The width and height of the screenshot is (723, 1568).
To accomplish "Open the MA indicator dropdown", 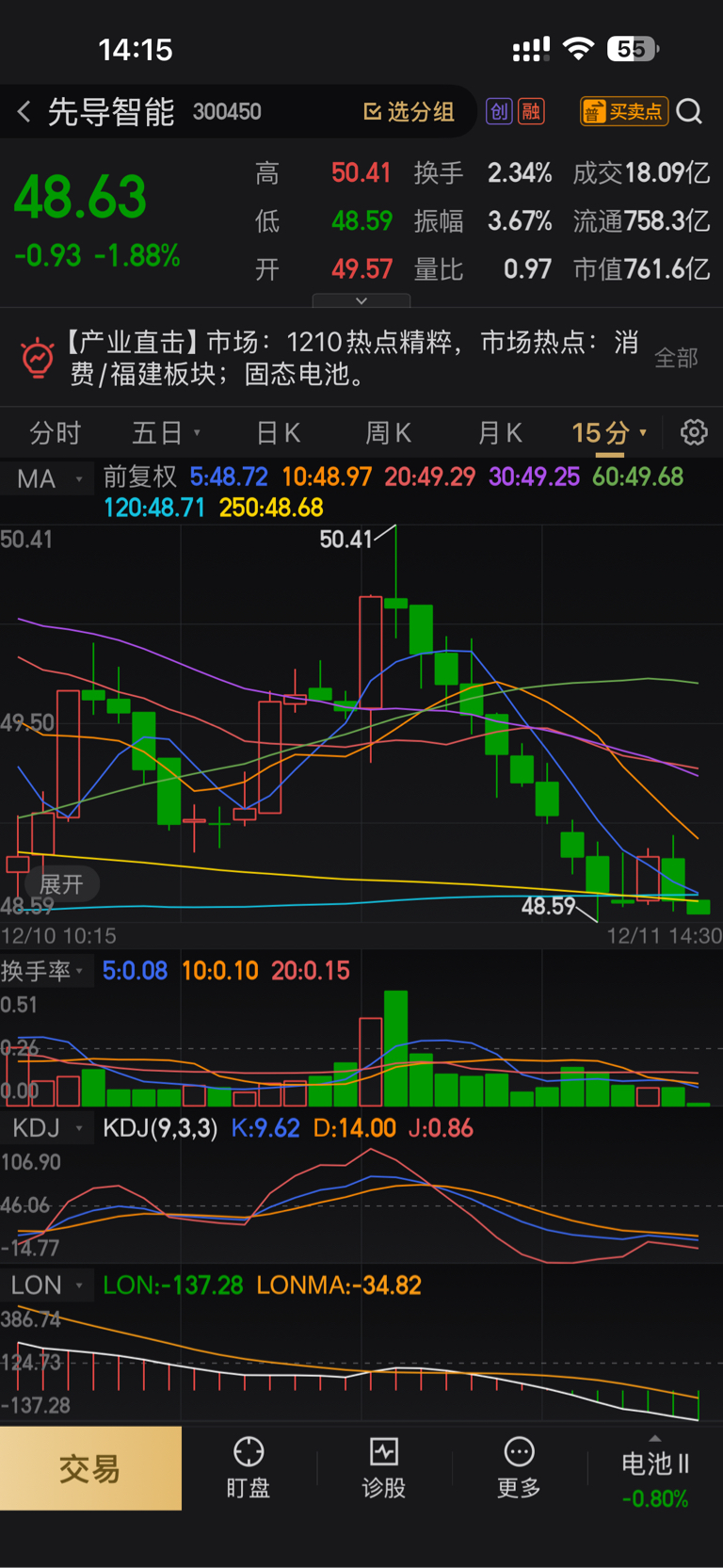I will coord(49,478).
